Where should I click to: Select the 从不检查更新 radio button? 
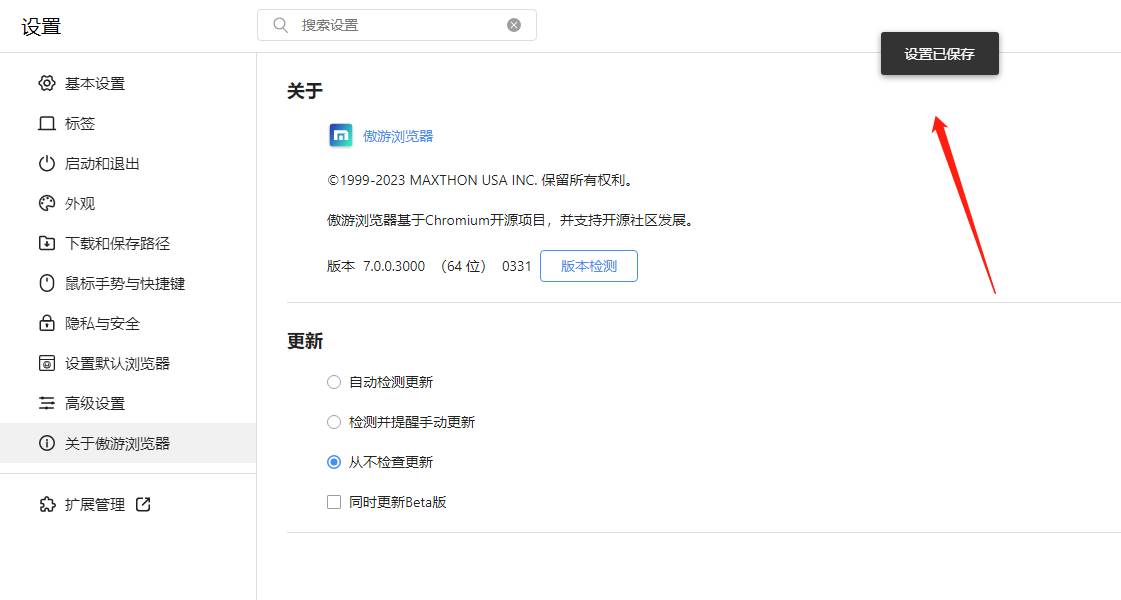coord(334,462)
